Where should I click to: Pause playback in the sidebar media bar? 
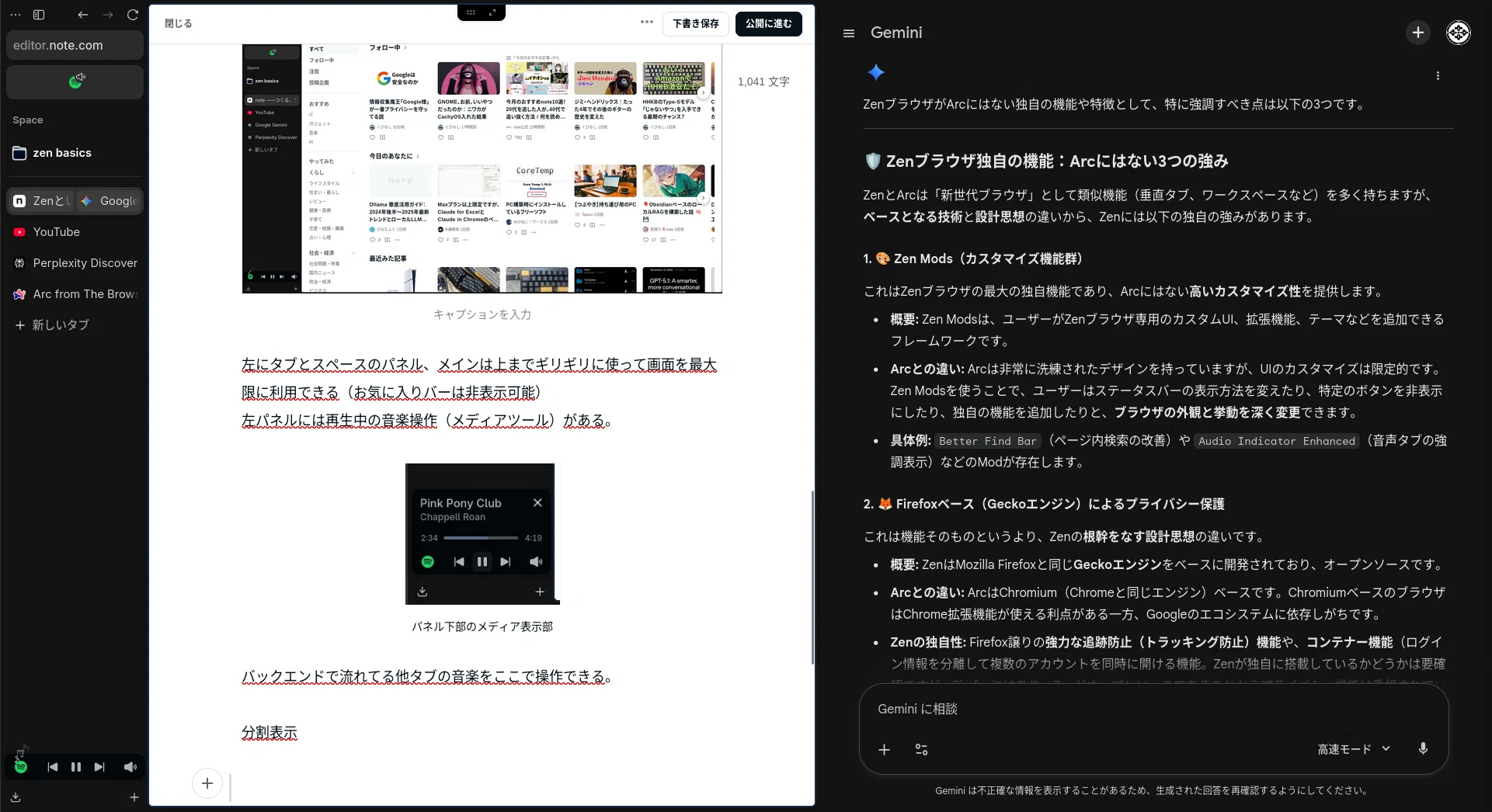click(76, 767)
